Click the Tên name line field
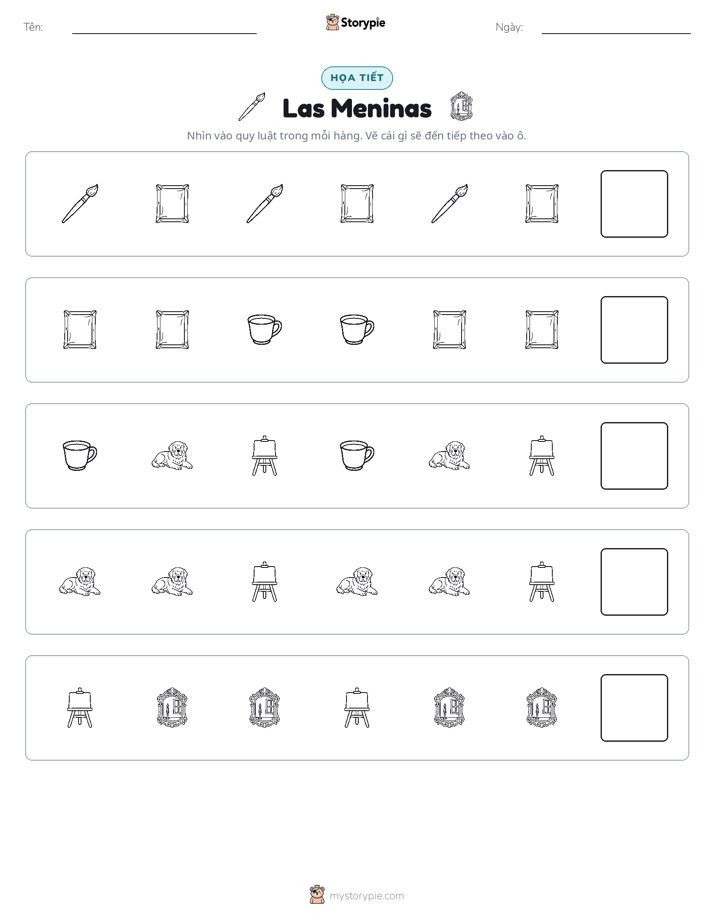714x924 pixels. pos(164,28)
